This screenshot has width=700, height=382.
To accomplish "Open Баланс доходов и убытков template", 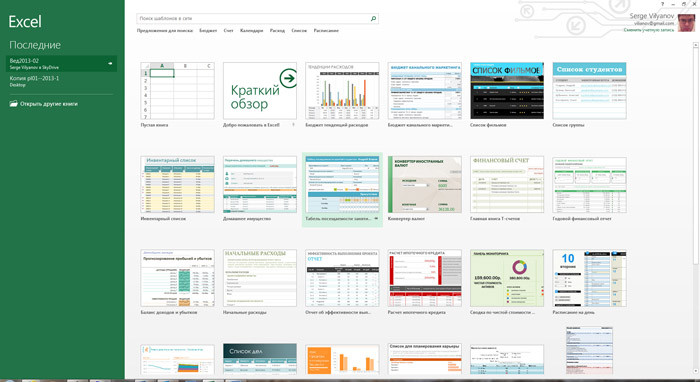I will pos(177,278).
